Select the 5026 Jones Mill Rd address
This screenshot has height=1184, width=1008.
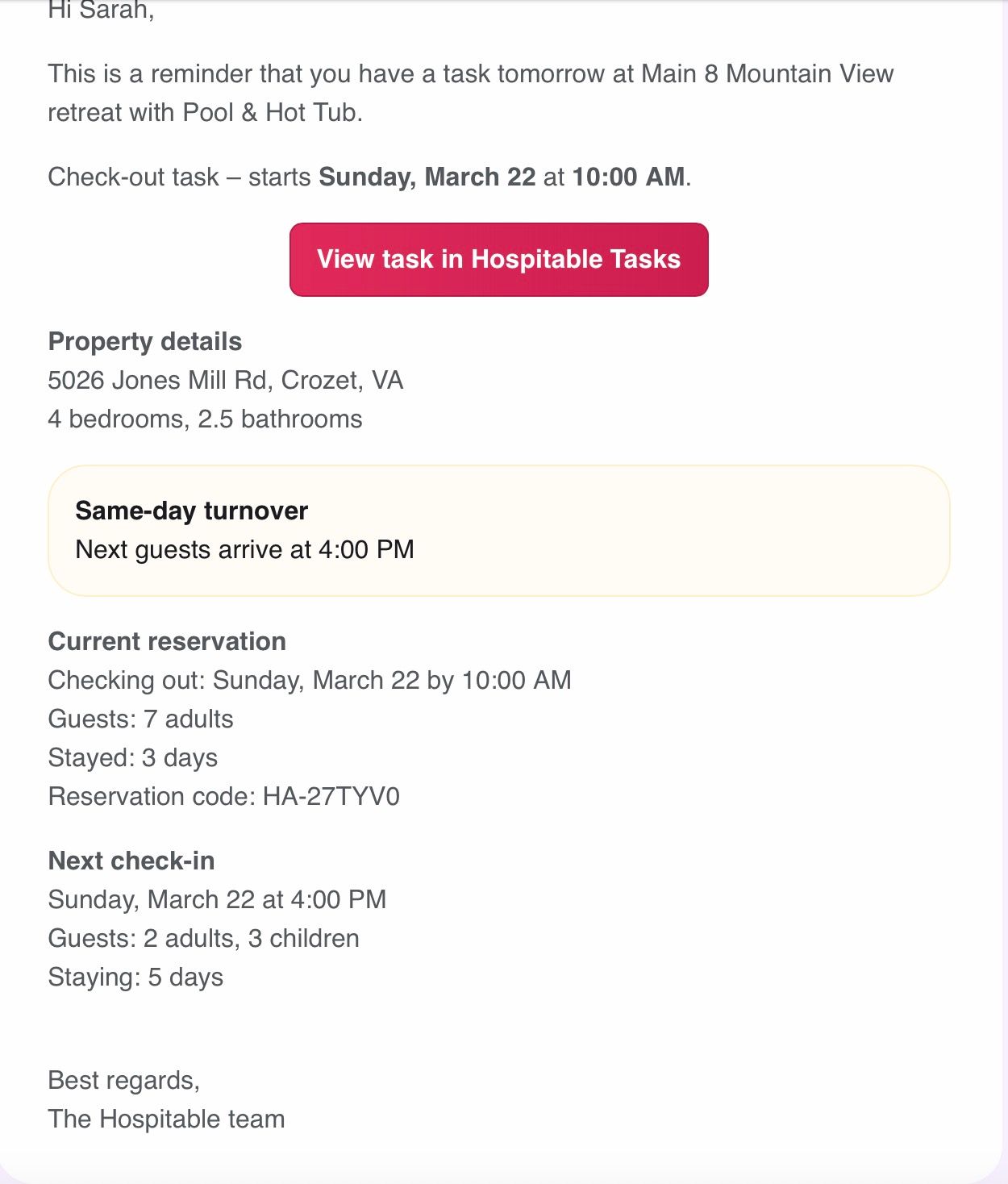tap(226, 381)
